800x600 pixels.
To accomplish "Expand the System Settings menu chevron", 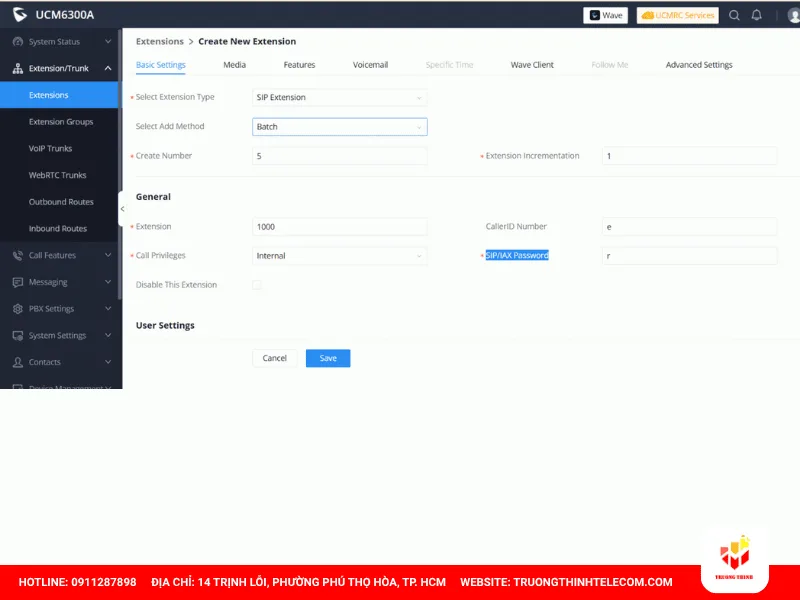I will [x=108, y=335].
